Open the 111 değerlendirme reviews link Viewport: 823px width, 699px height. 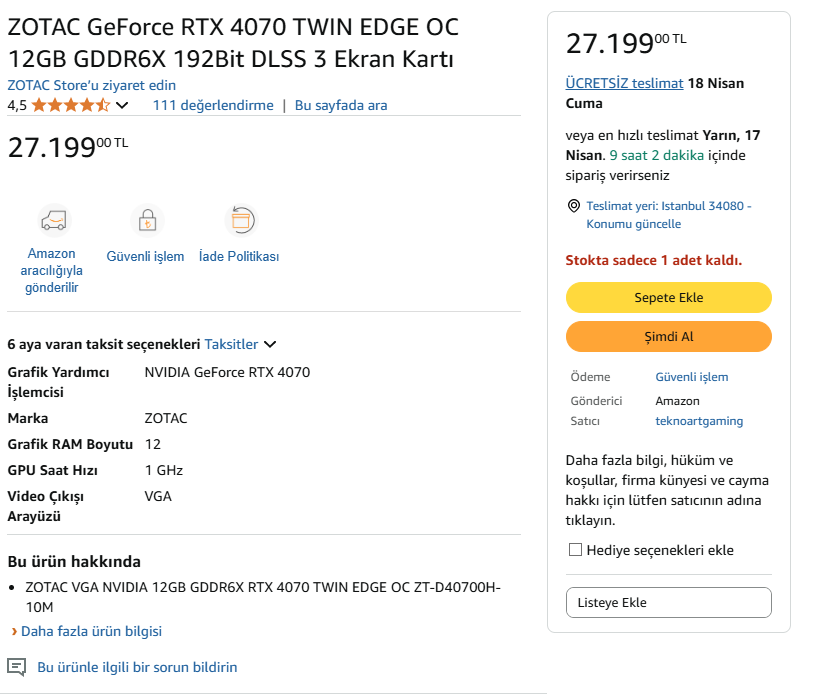[x=213, y=105]
